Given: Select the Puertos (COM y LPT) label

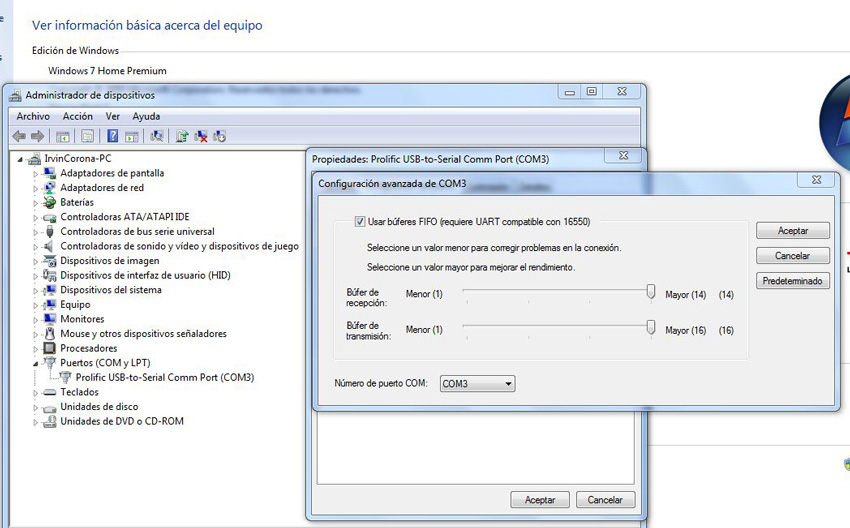Looking at the screenshot, I should coord(105,363).
